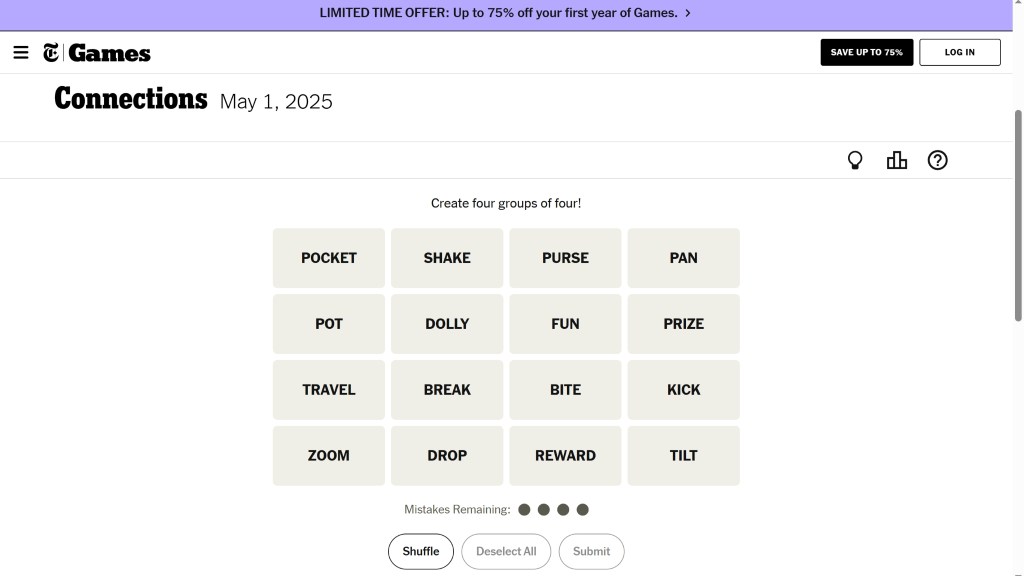Toggle the ZOOM word tile
The height and width of the screenshot is (576, 1024).
coord(329,456)
